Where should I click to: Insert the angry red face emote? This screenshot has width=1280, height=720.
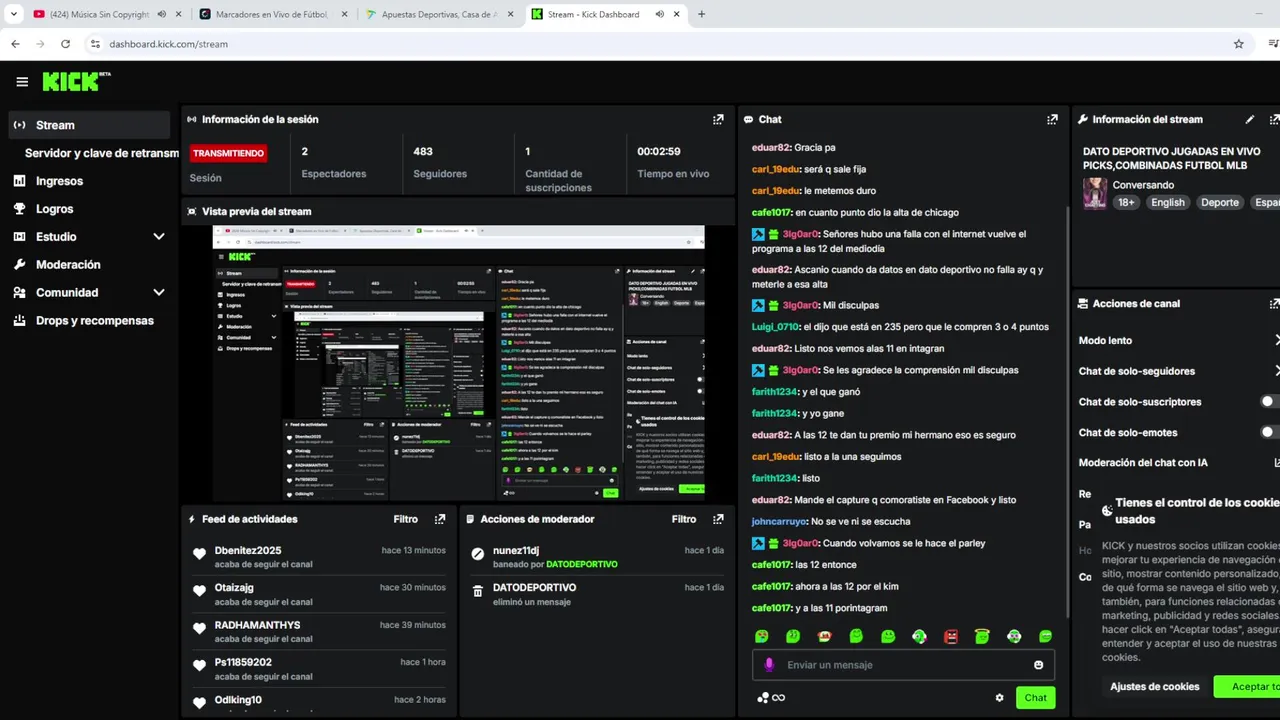[951, 636]
